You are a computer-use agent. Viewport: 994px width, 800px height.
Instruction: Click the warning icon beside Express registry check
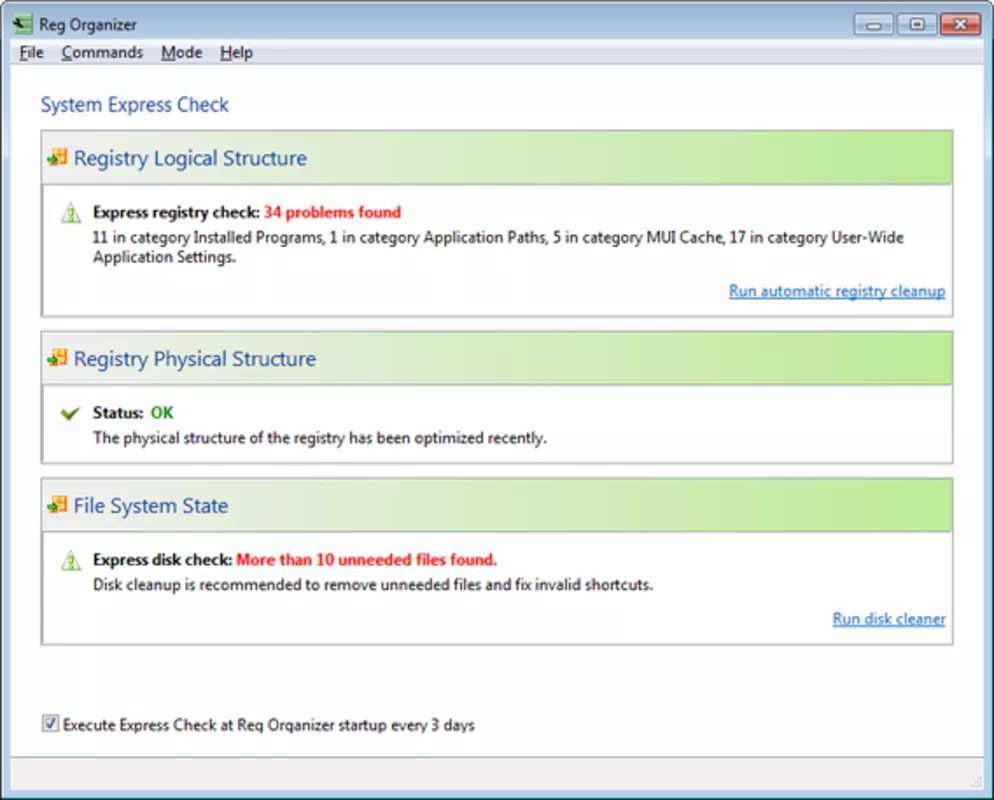point(71,213)
